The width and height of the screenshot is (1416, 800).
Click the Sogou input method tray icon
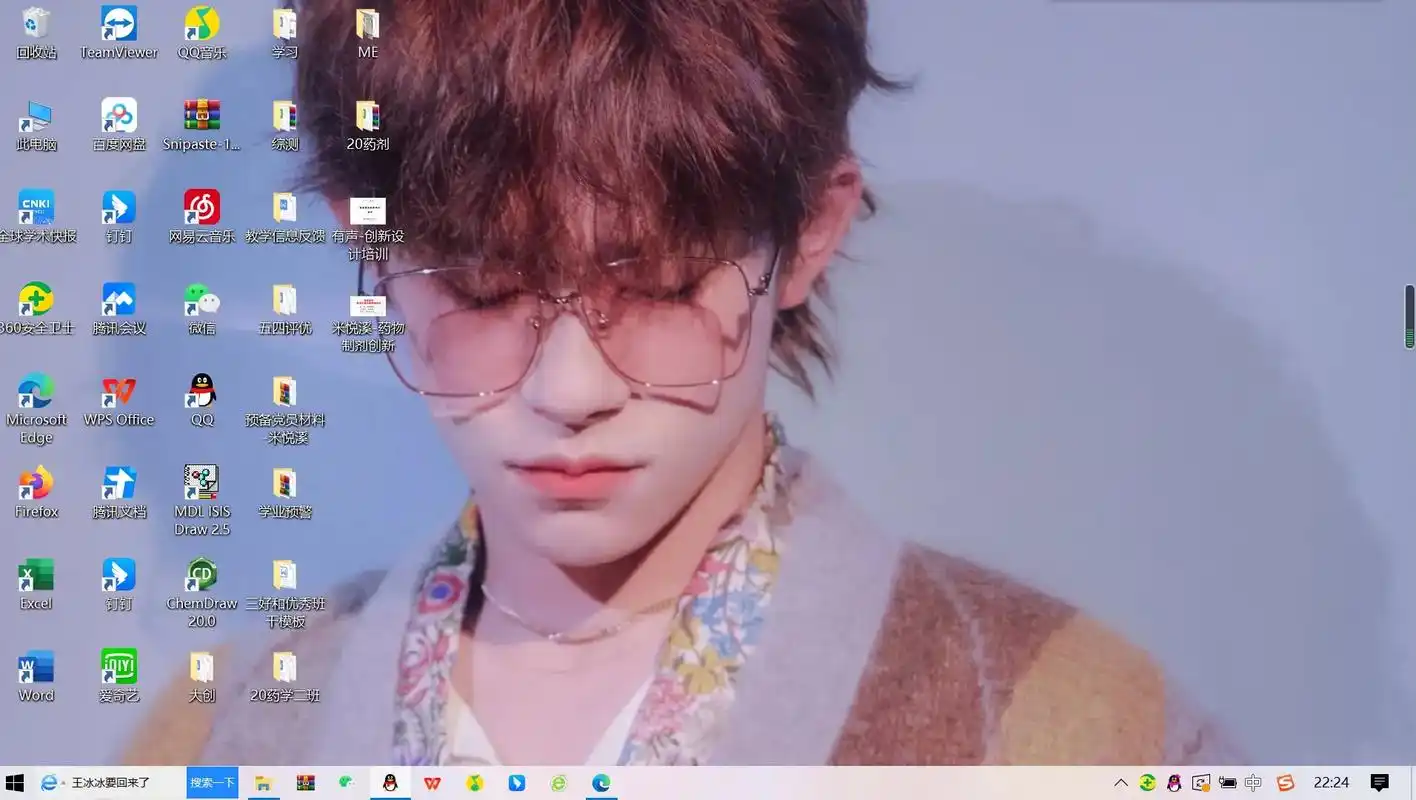tap(1285, 783)
